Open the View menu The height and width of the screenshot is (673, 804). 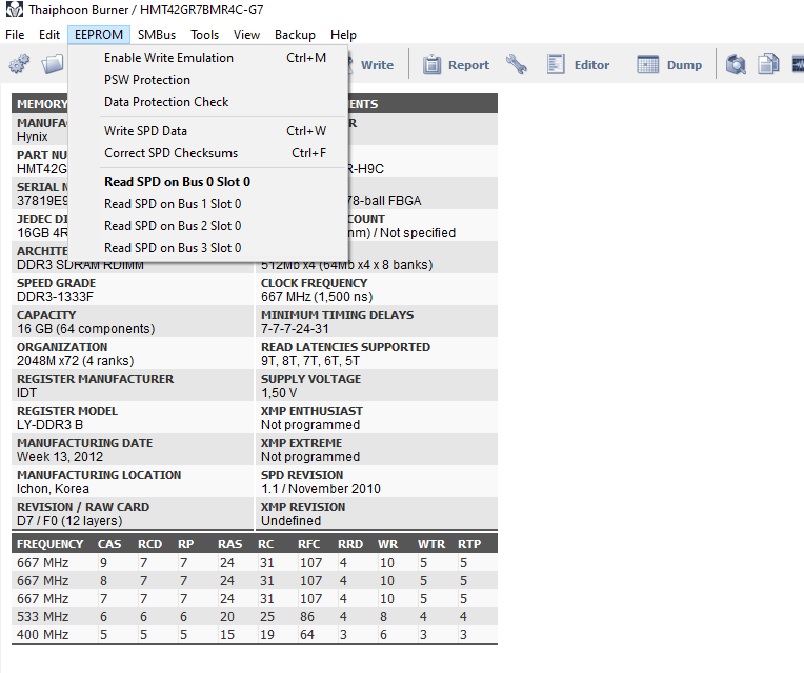[247, 35]
